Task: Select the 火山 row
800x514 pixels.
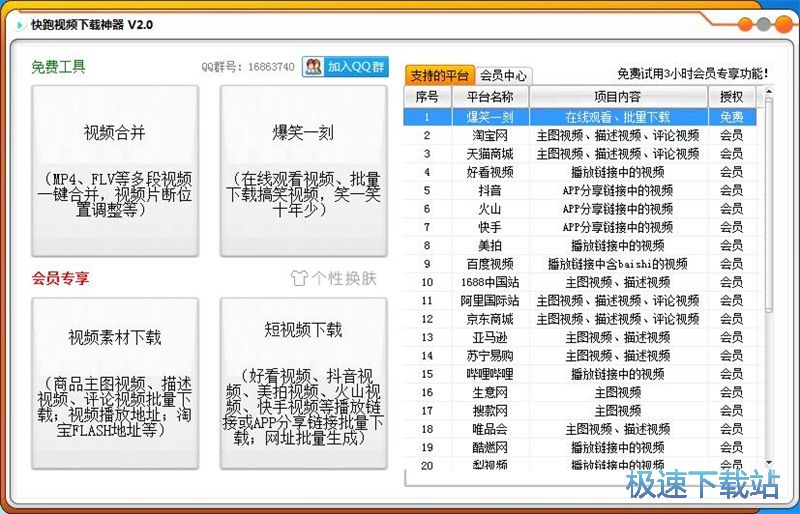Action: 580,209
